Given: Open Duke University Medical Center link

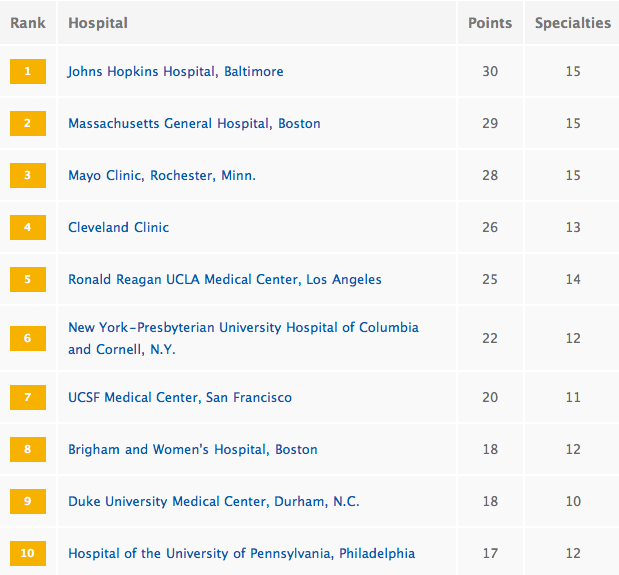Looking at the screenshot, I should 213,502.
